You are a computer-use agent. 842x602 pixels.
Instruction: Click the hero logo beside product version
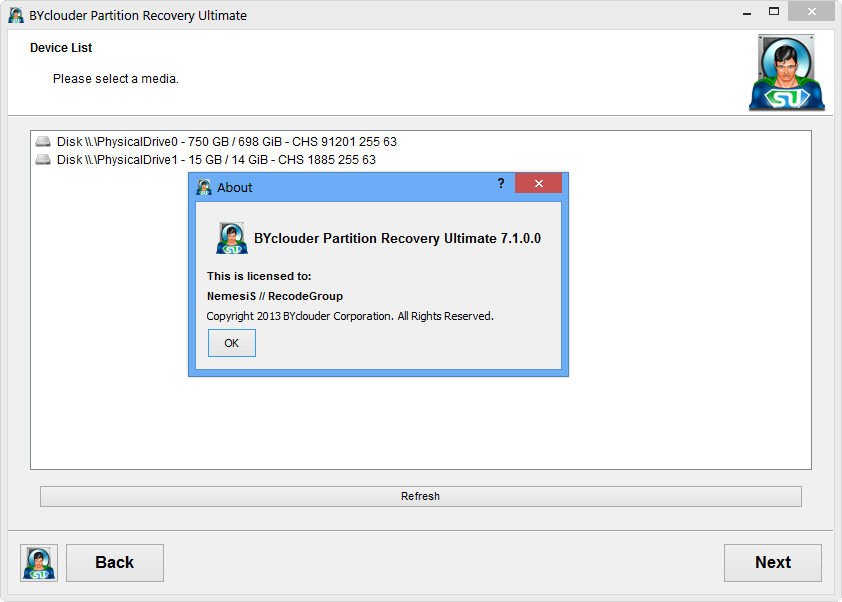pyautogui.click(x=232, y=238)
